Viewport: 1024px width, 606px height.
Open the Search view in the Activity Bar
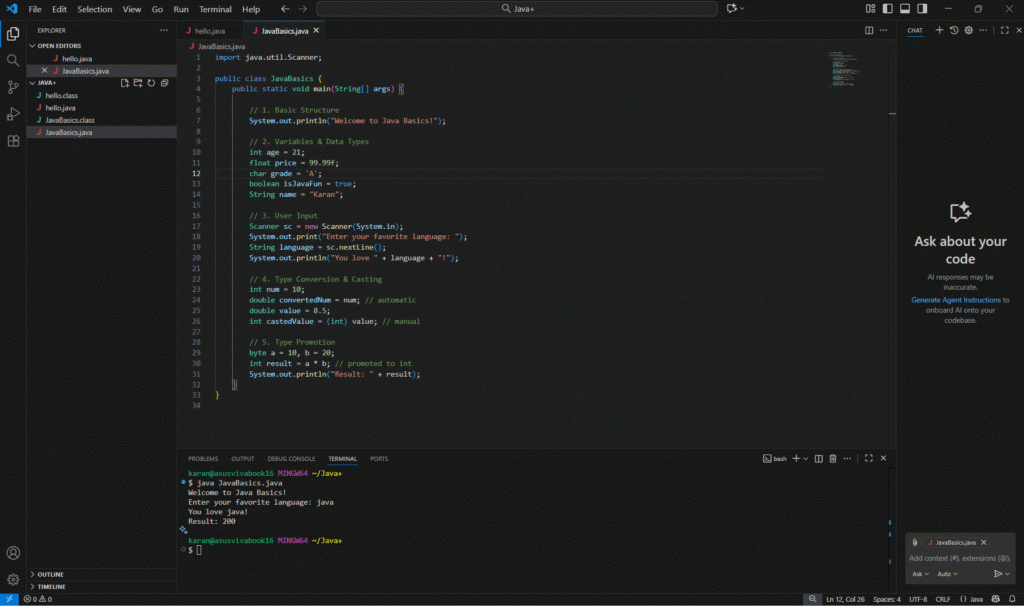point(12,59)
